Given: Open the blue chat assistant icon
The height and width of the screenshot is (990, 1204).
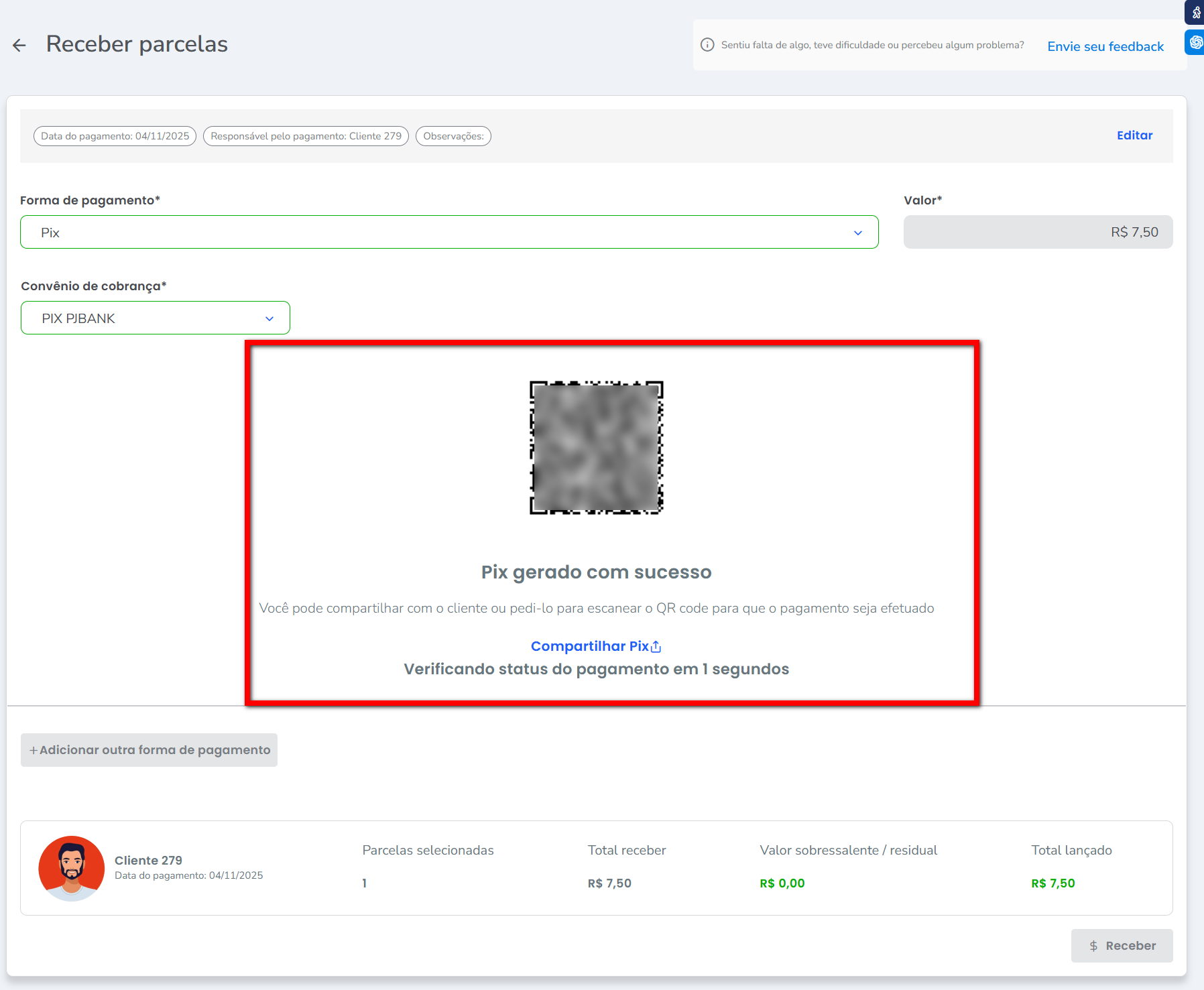Looking at the screenshot, I should pos(1195,42).
